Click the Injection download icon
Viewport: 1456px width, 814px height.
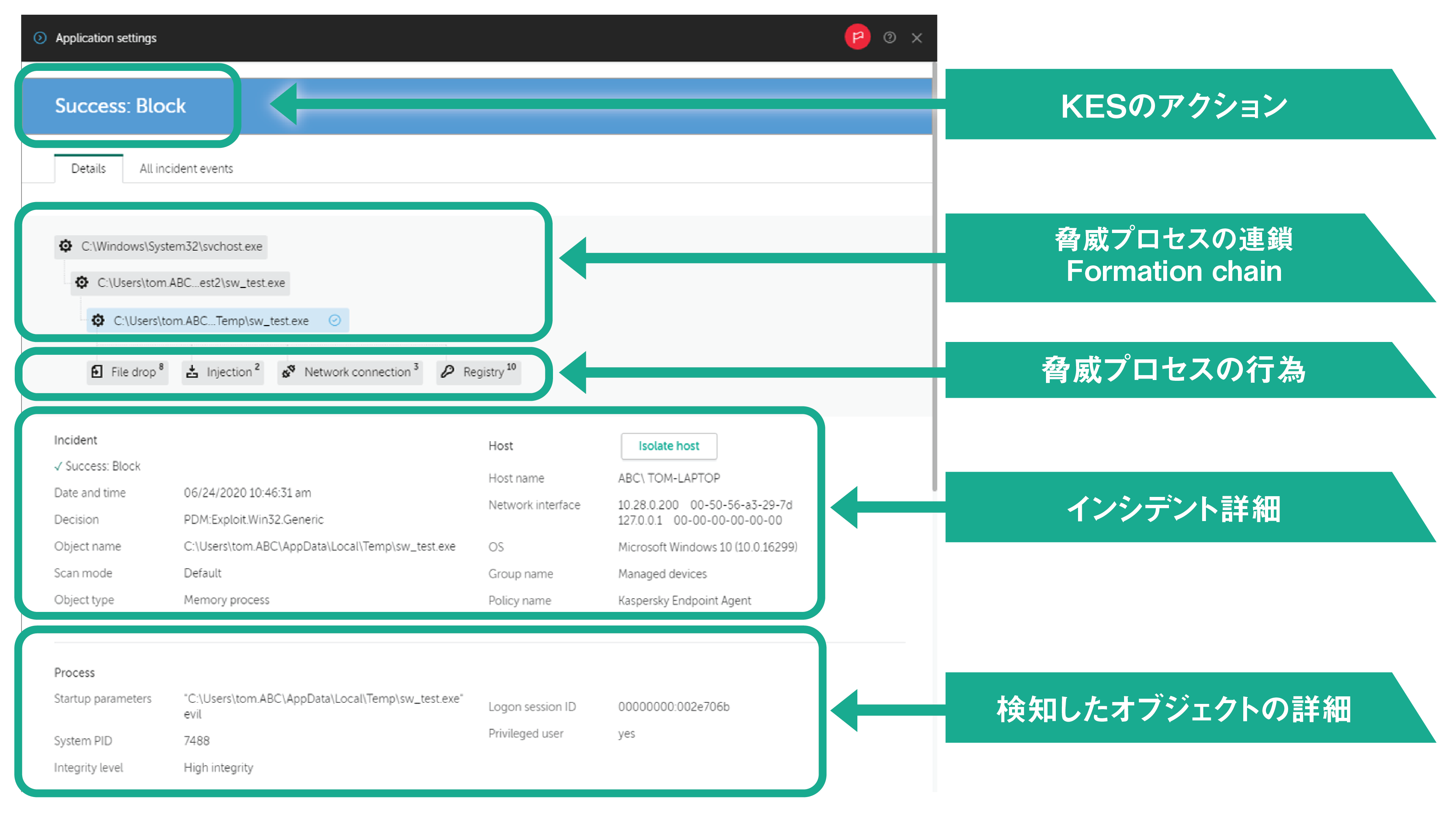click(x=192, y=371)
